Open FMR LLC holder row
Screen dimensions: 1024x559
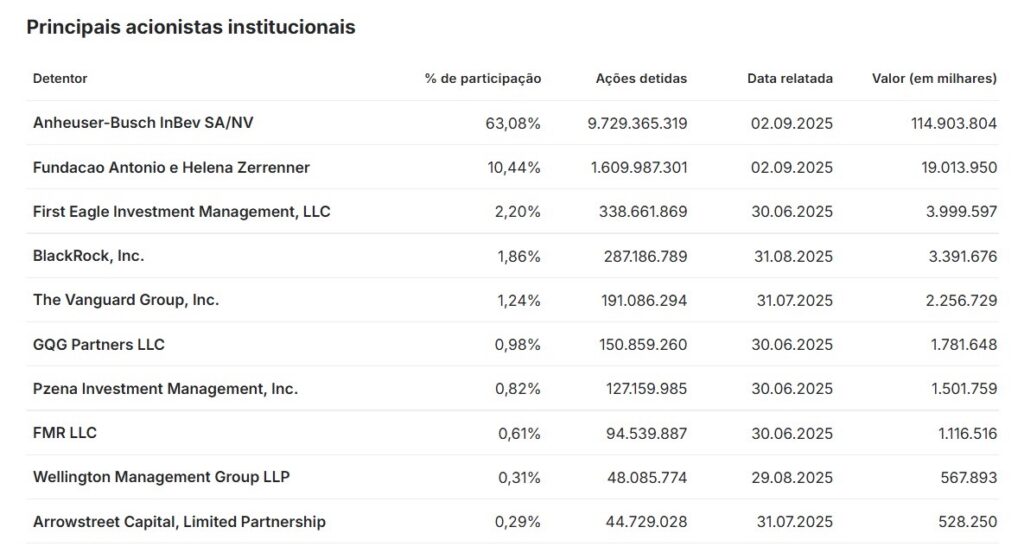(x=65, y=433)
